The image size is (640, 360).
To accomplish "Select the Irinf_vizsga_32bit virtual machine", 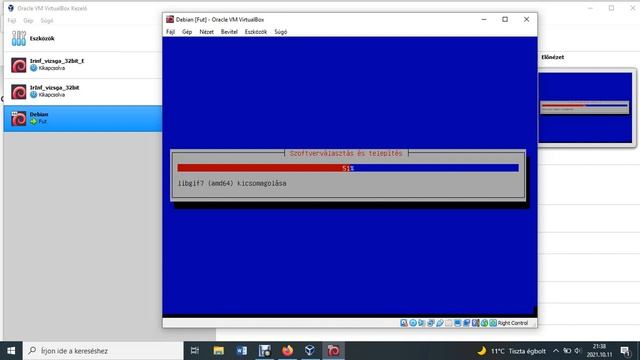I will [83, 92].
